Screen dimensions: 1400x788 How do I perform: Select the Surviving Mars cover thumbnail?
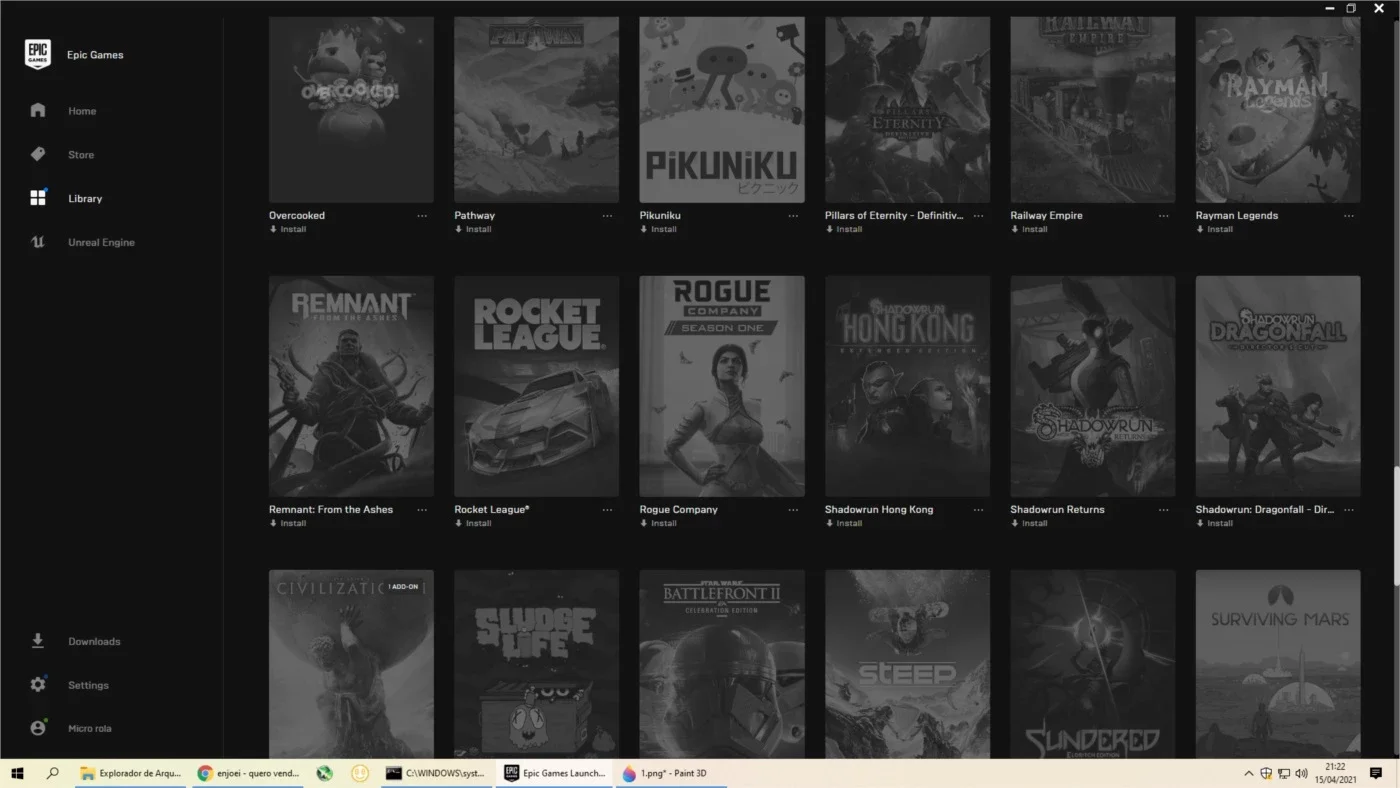(1278, 664)
